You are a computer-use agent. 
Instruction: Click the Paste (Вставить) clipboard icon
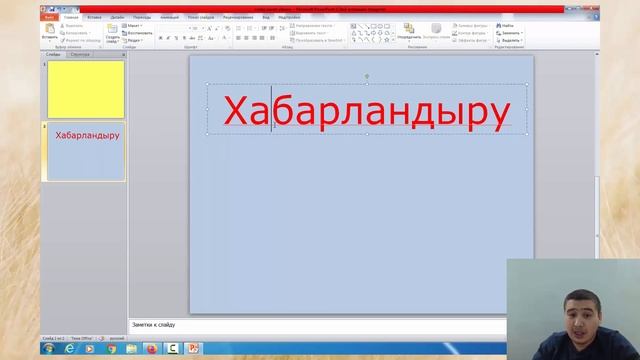pyautogui.click(x=50, y=29)
